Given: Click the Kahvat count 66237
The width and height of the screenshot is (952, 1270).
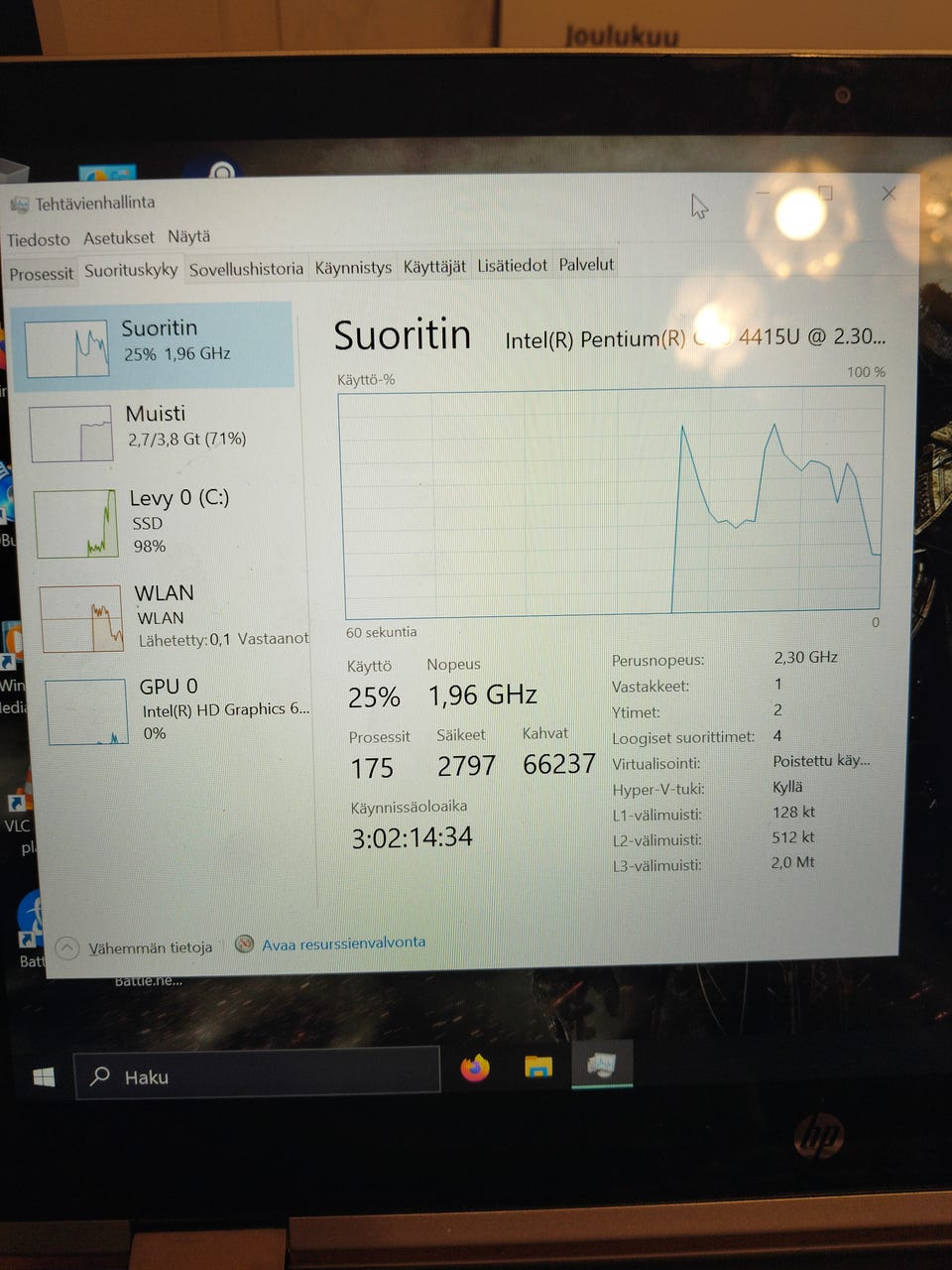Looking at the screenshot, I should coord(559,764).
